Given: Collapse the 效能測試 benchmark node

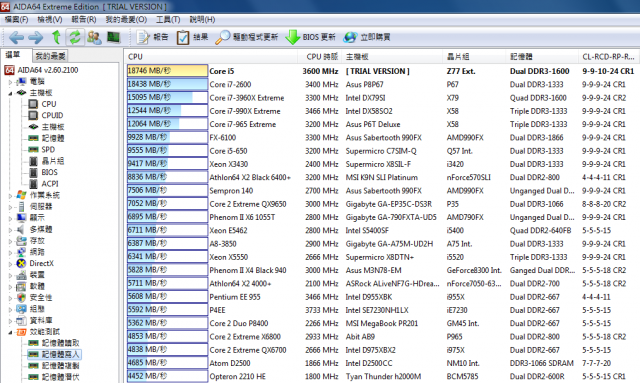Looking at the screenshot, I should (x=11, y=332).
